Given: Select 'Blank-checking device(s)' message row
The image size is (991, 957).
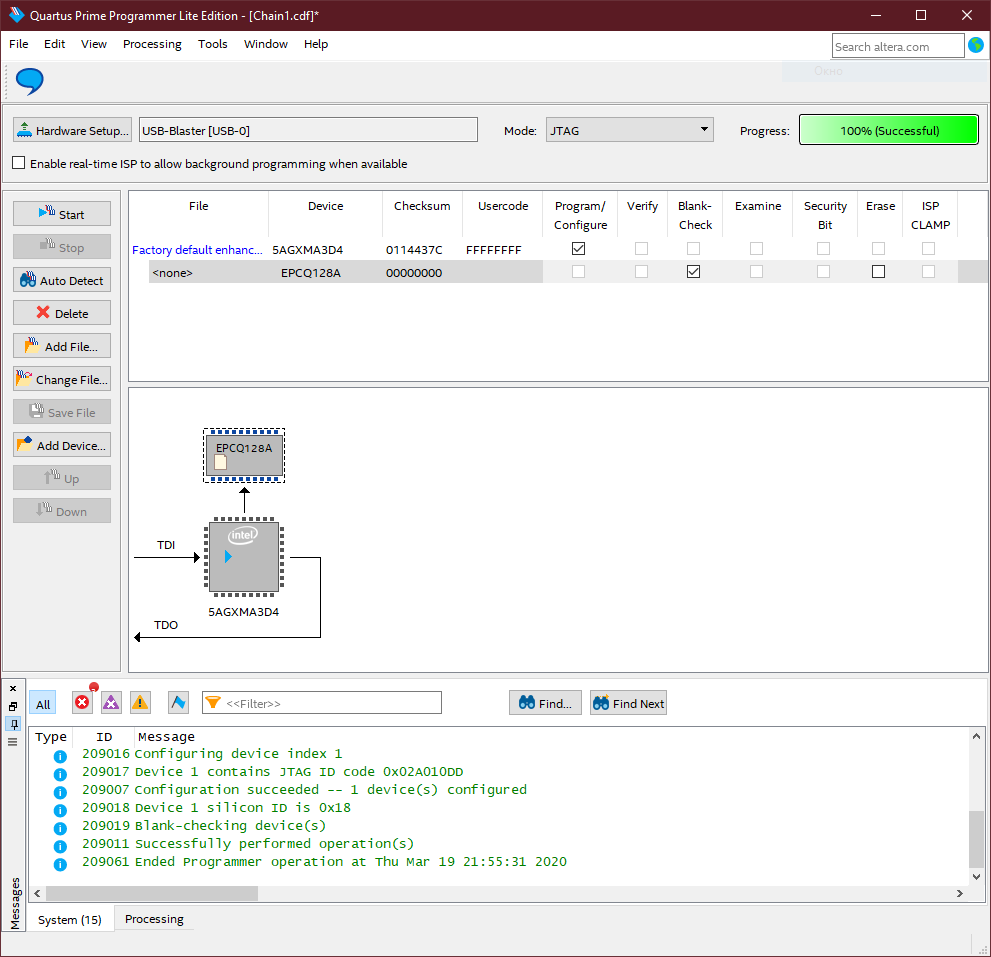Looking at the screenshot, I should tap(230, 826).
